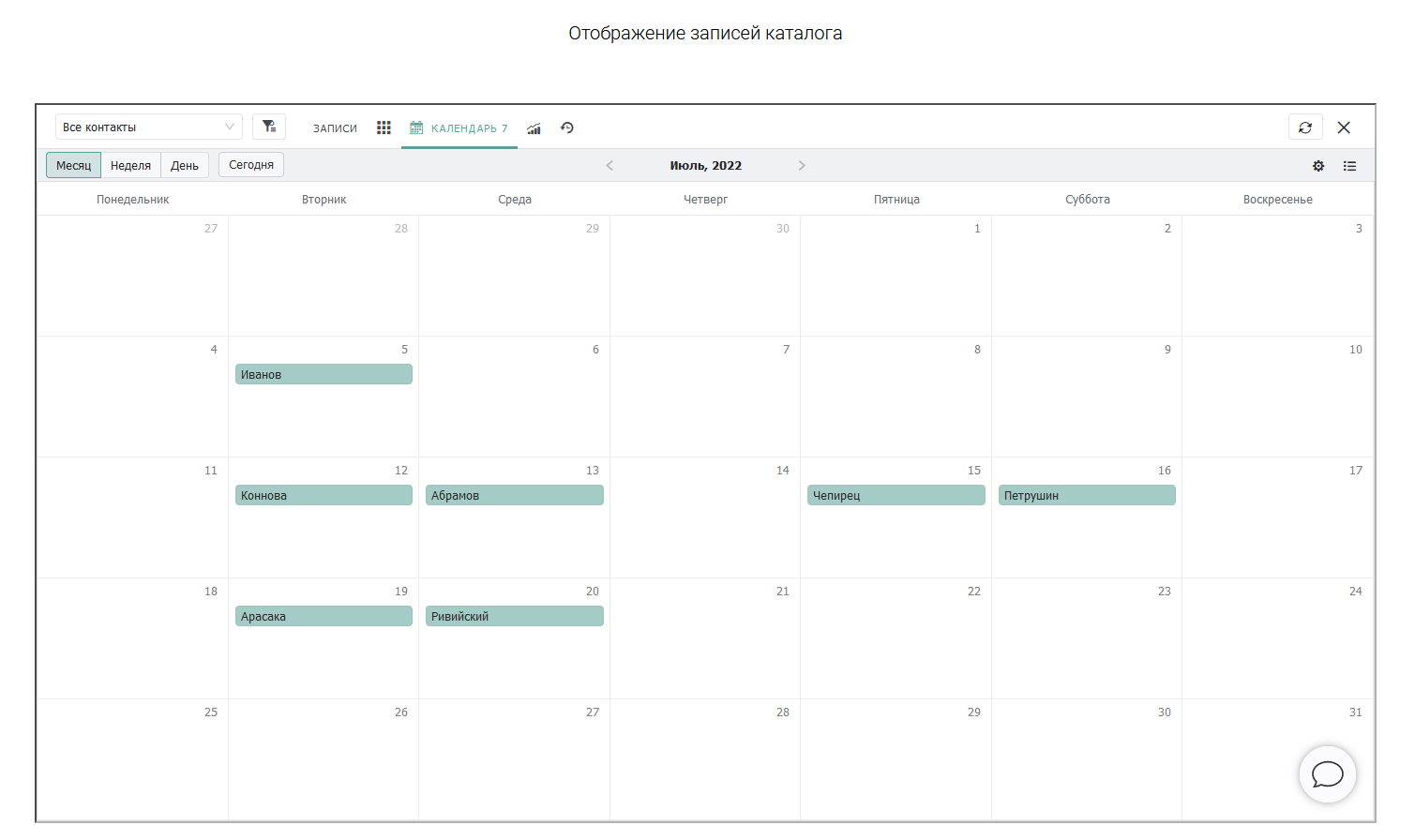This screenshot has width=1415, height=840.
Task: Open the reports chart icon
Action: (534, 128)
